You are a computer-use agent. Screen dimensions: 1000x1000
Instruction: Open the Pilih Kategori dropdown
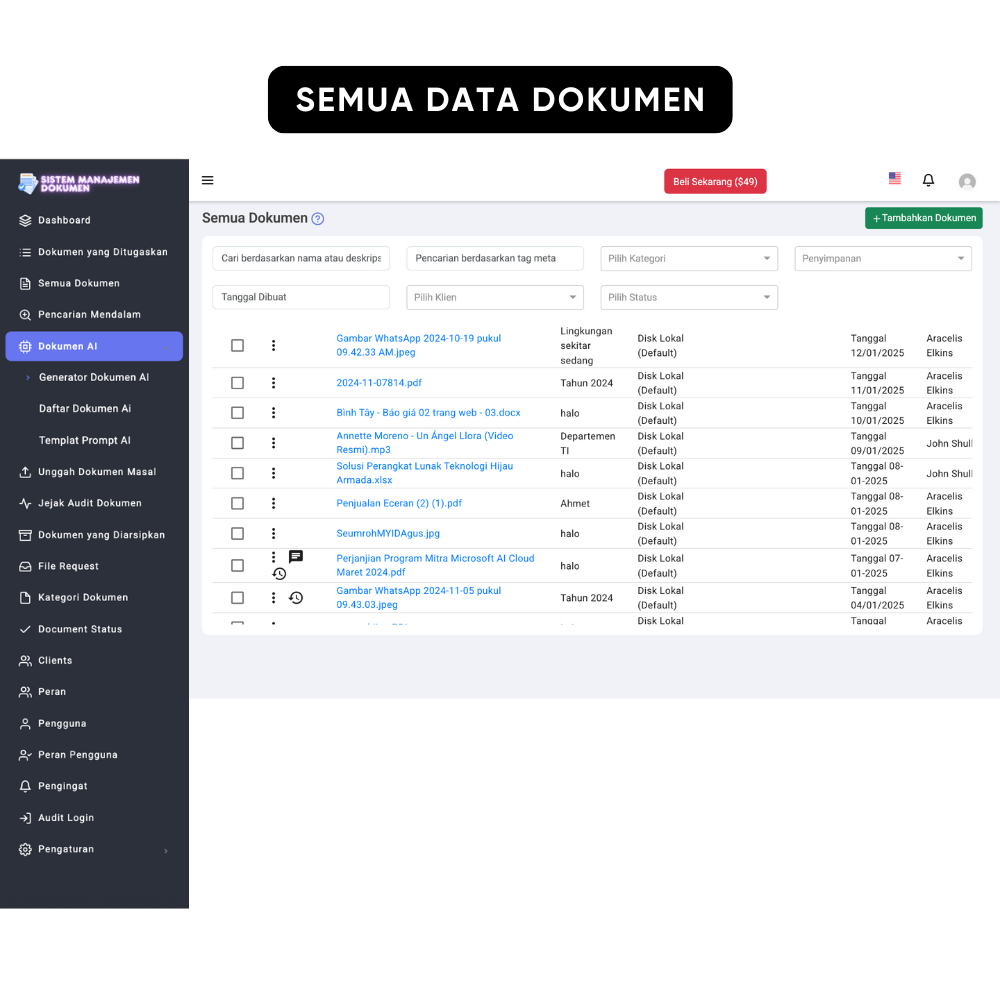(x=689, y=258)
